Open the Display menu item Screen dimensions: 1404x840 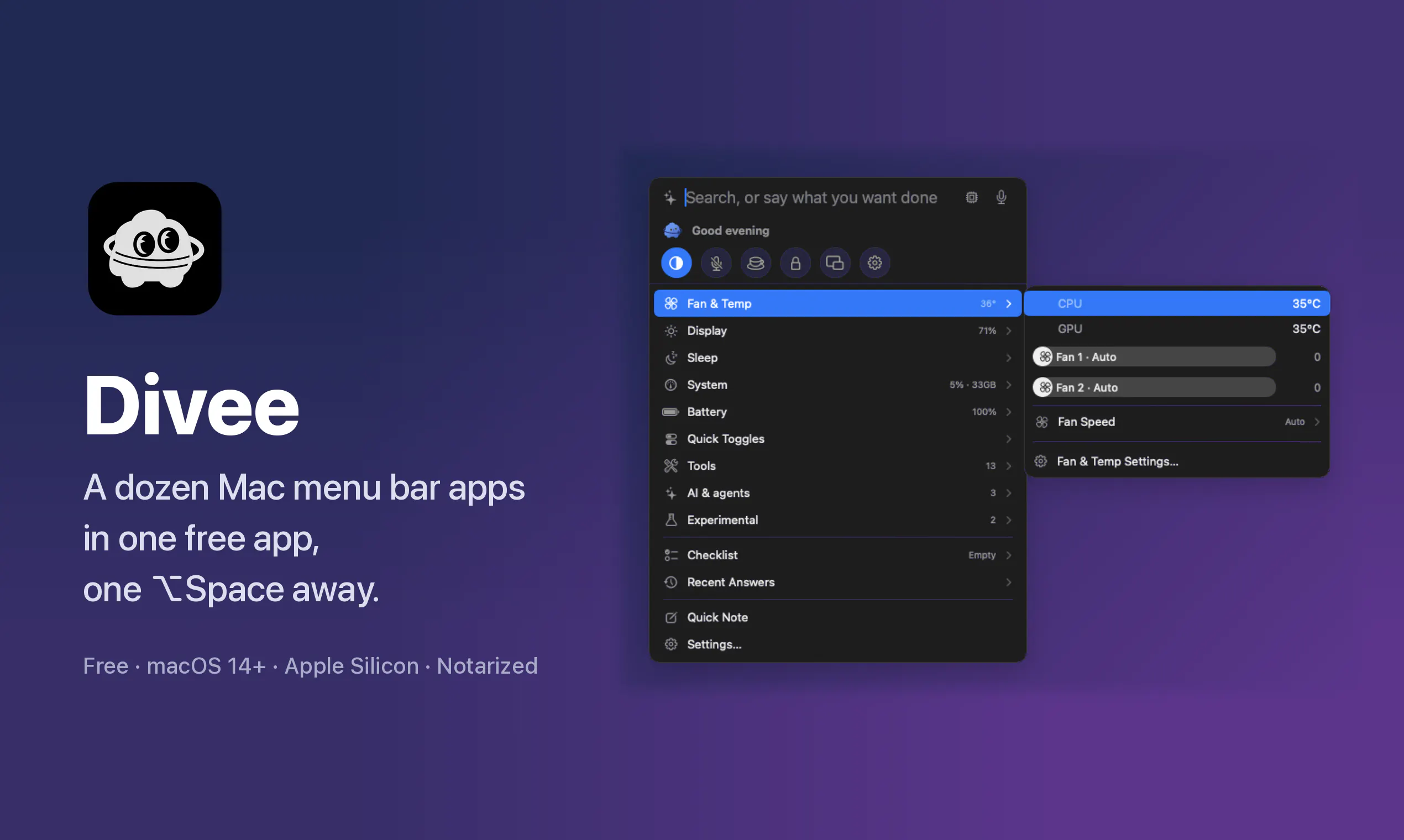click(837, 330)
